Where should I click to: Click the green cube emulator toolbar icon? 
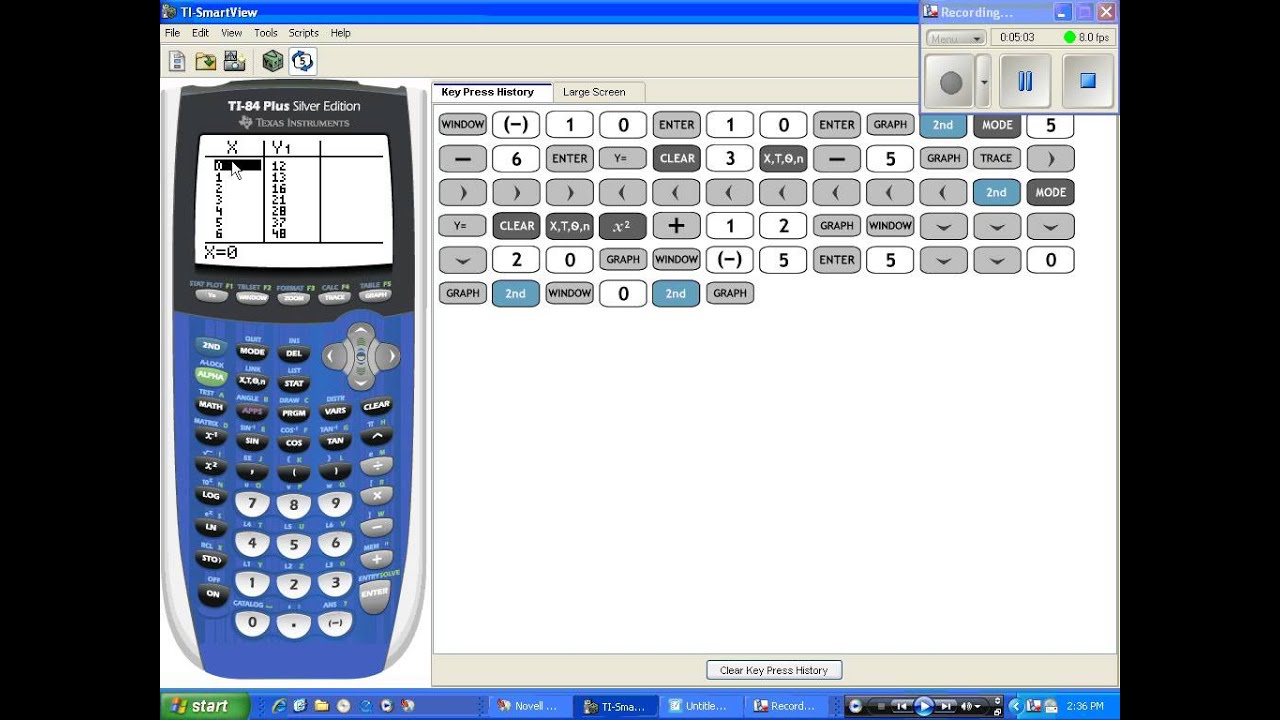(x=272, y=62)
